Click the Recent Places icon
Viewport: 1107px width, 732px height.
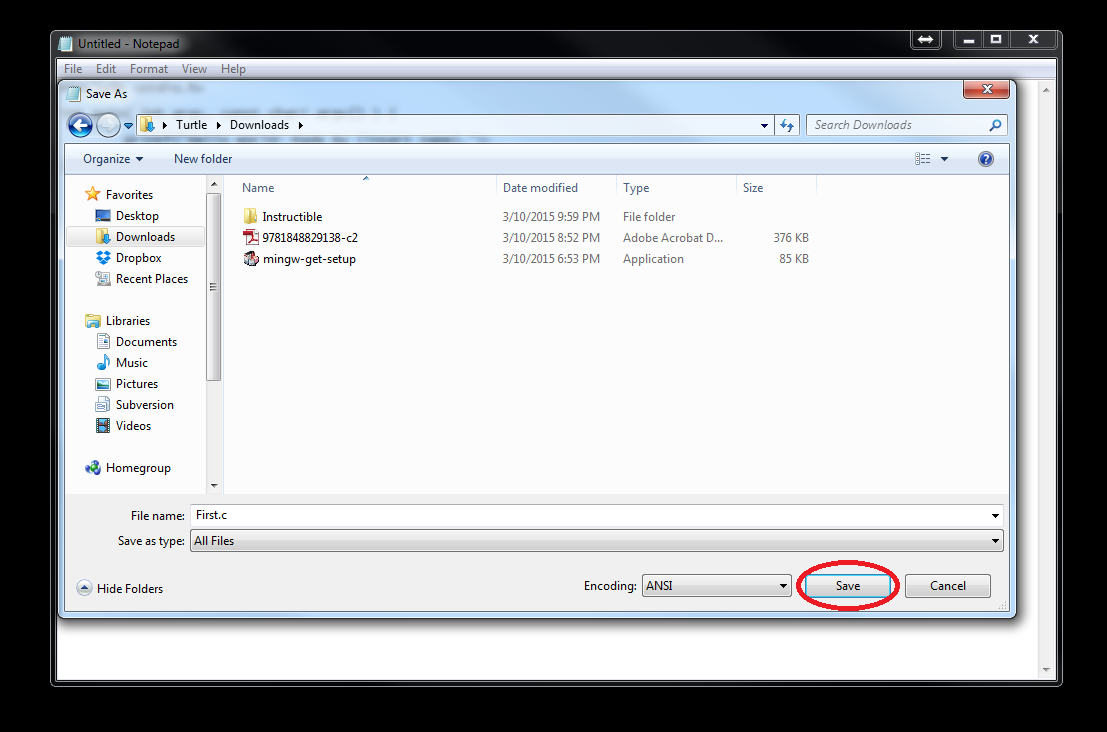[103, 279]
